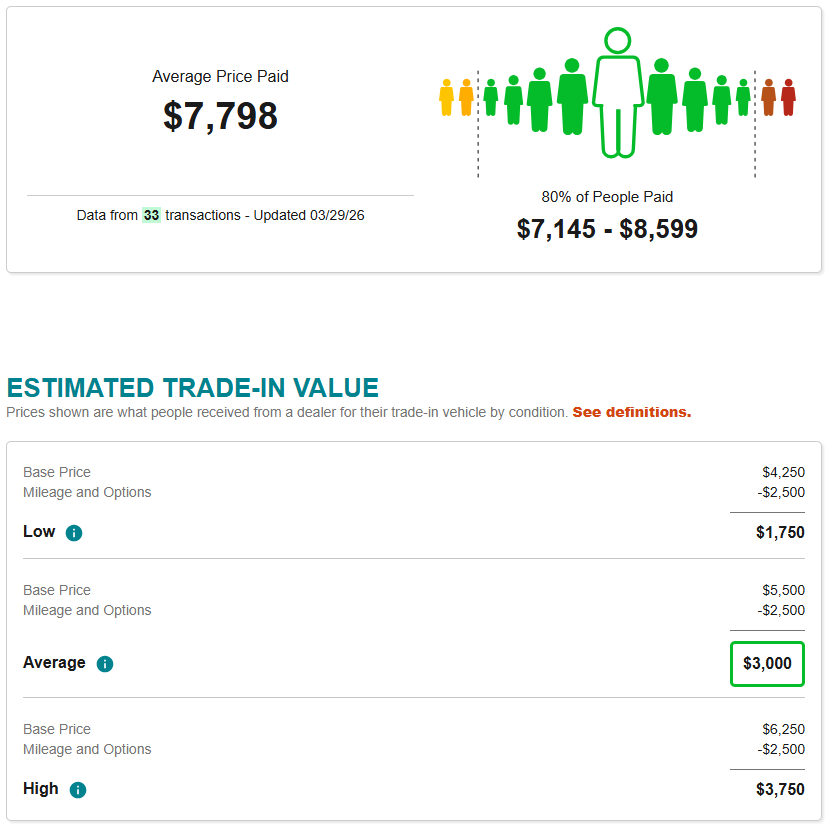Screen dimensions: 828x829
Task: Click the rightmost dark red person icon
Action: pyautogui.click(x=788, y=98)
